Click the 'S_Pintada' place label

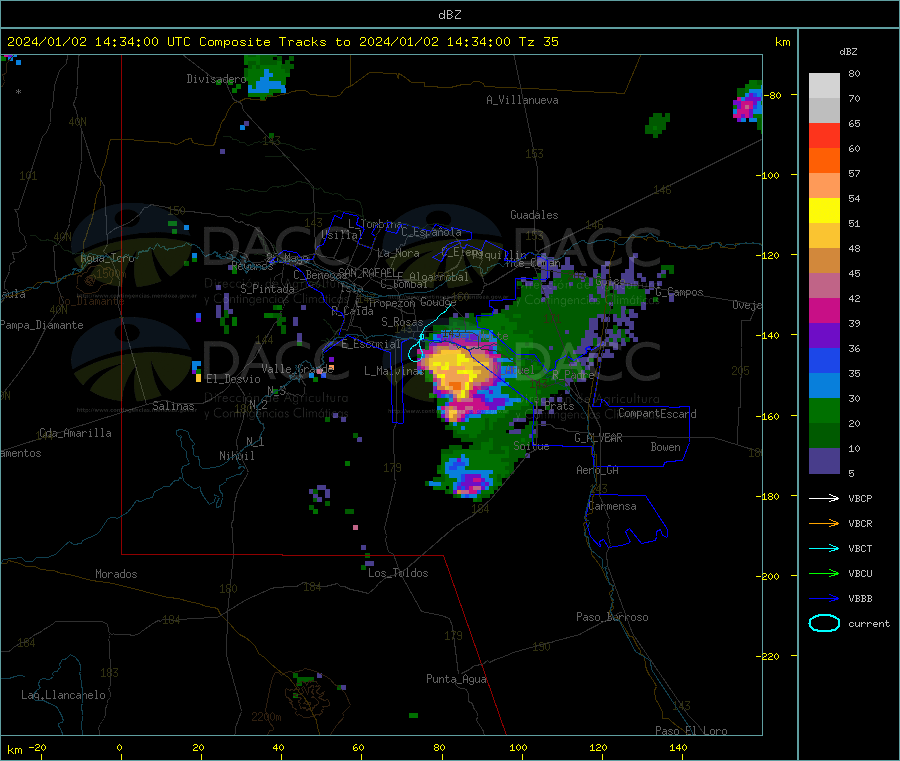tap(267, 289)
